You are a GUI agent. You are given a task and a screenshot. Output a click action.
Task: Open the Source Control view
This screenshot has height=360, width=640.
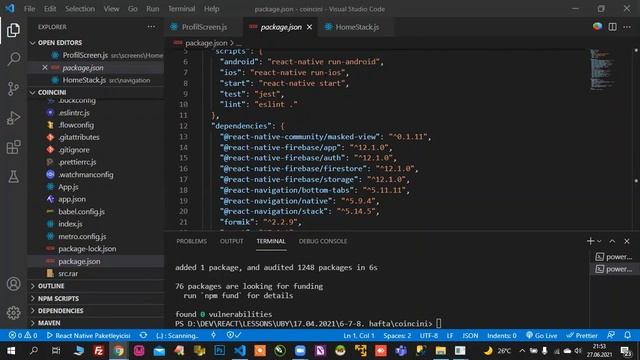(13, 88)
